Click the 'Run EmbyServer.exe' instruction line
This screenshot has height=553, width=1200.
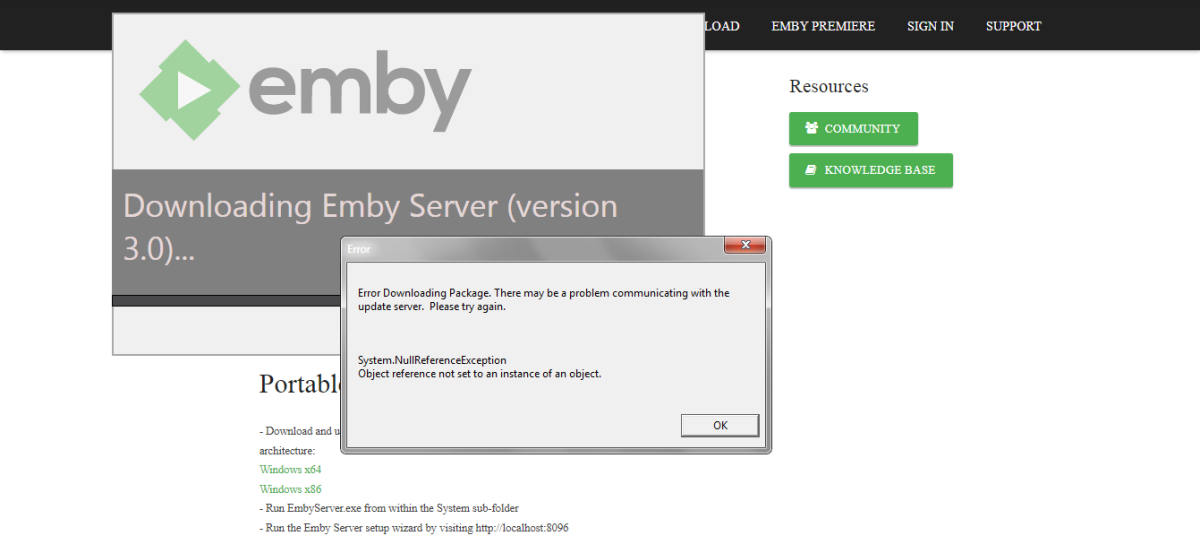pyautogui.click(x=389, y=508)
